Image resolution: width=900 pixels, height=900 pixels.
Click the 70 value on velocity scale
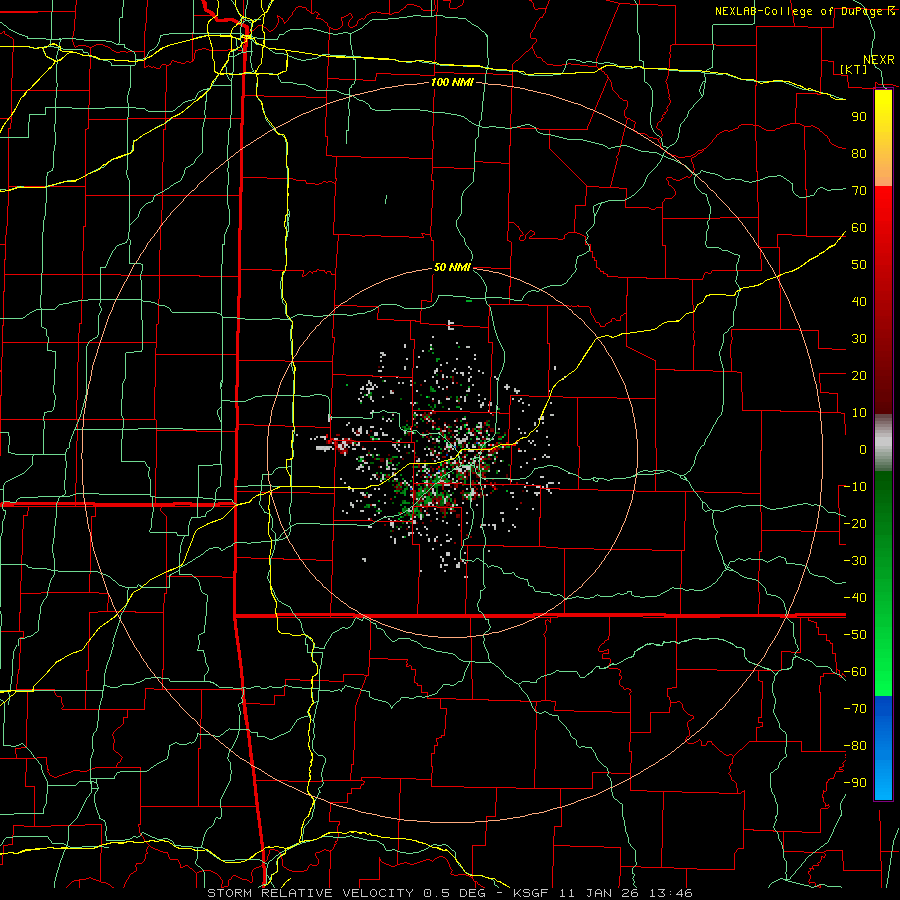[859, 191]
